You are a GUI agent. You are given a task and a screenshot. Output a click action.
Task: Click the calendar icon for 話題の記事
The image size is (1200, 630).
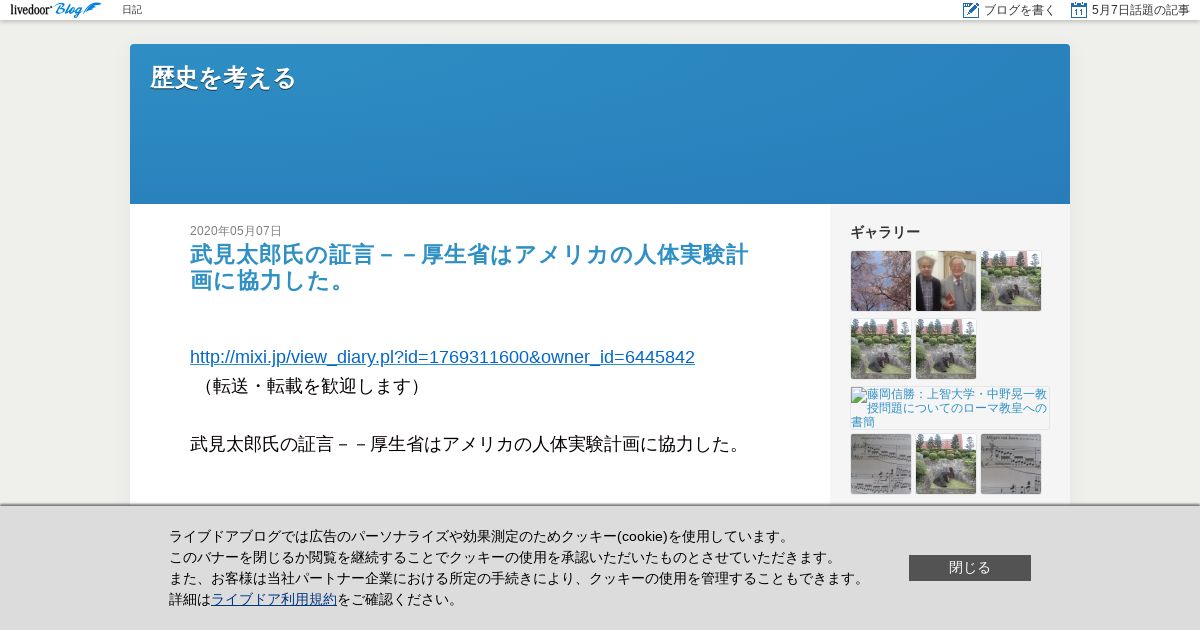(1079, 10)
